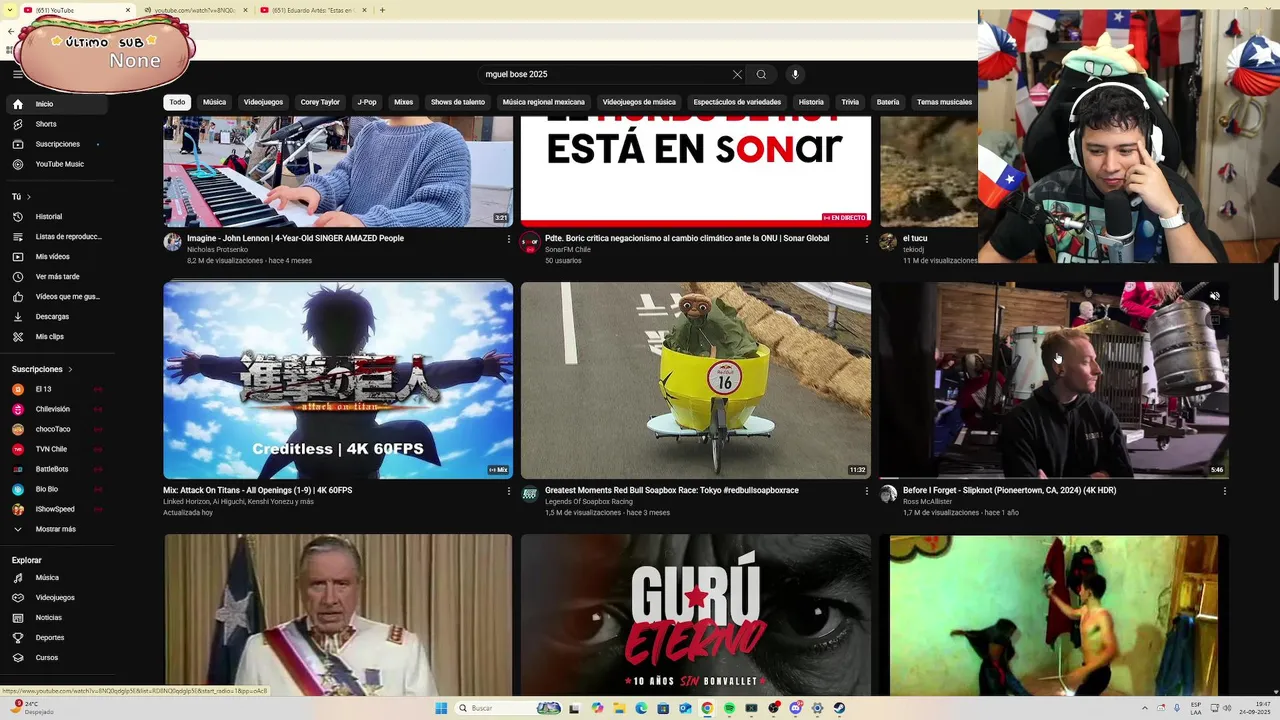Select the Mixes filter chip
1280x720 pixels.
403,102
